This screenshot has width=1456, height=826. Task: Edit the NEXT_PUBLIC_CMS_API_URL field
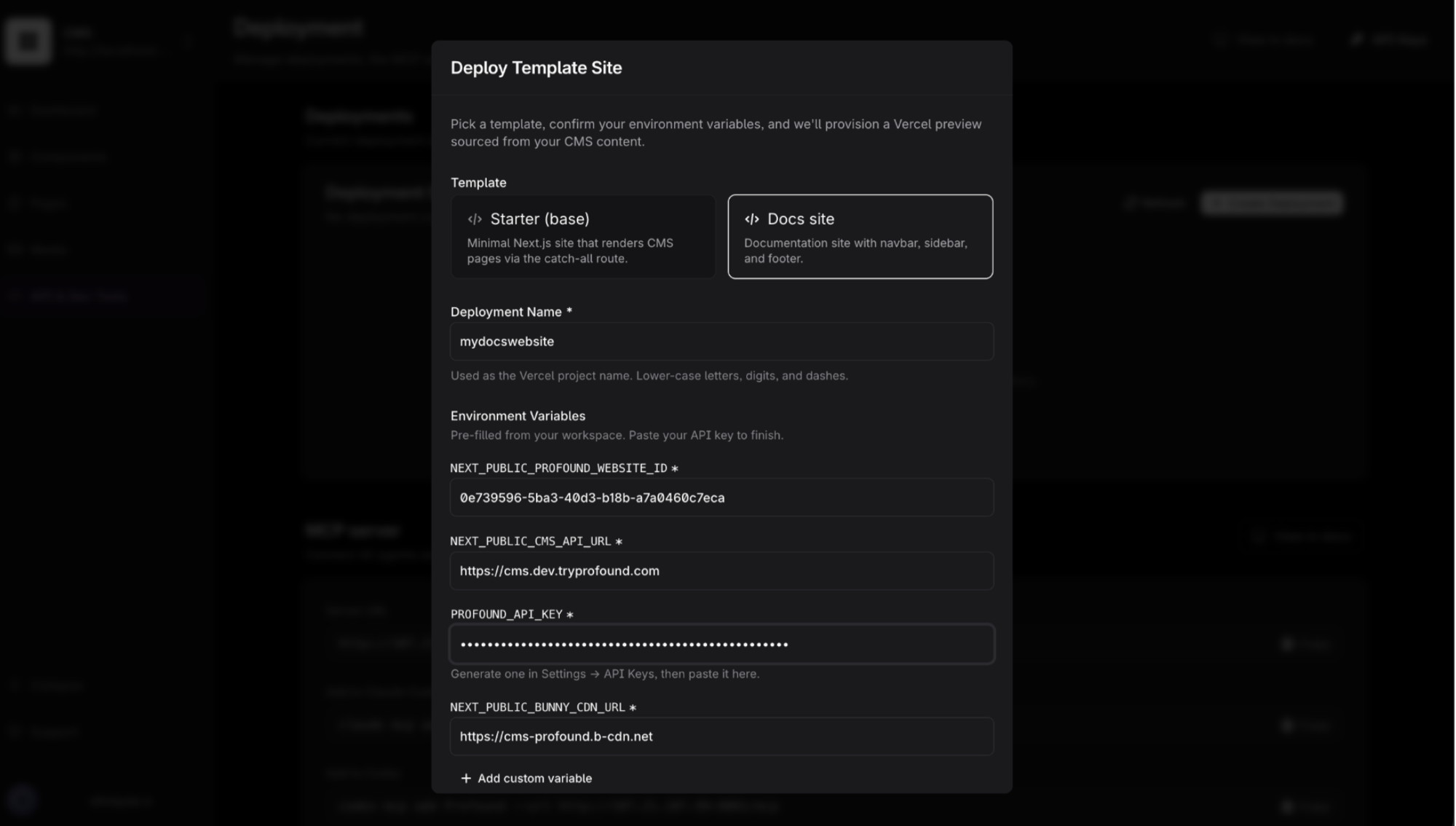pos(721,571)
